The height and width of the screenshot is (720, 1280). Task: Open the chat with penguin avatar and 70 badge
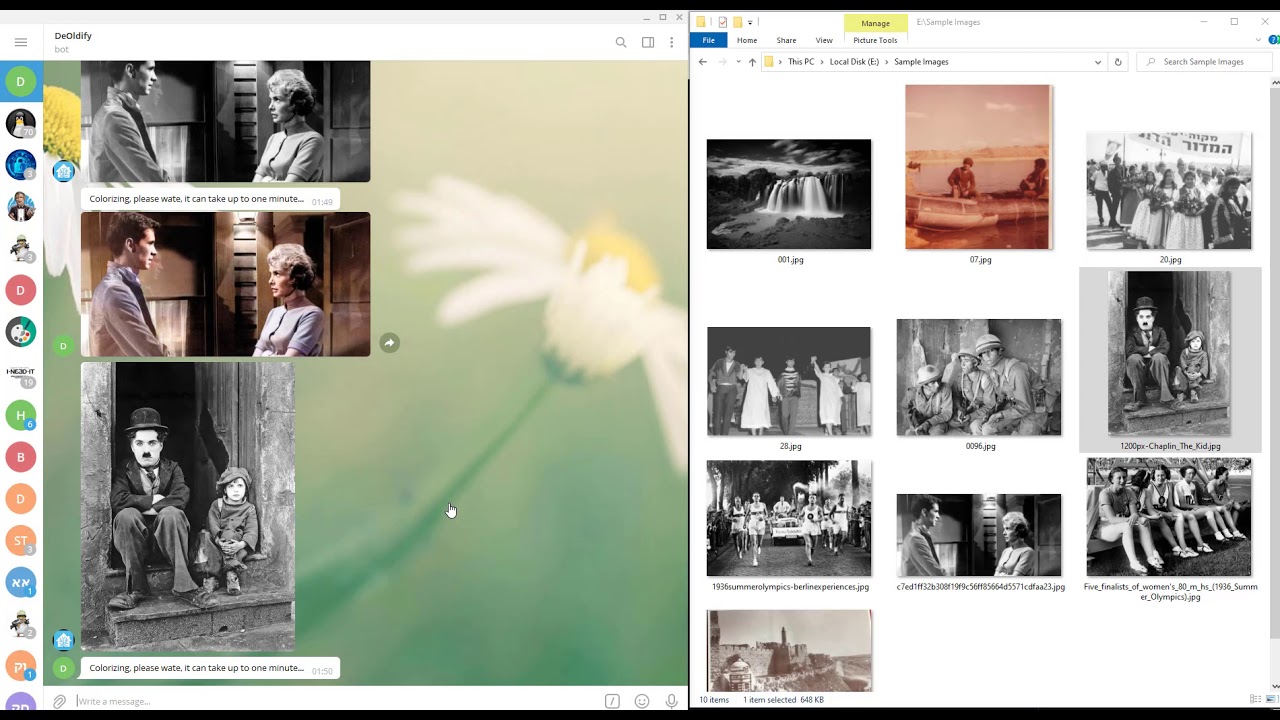21,124
